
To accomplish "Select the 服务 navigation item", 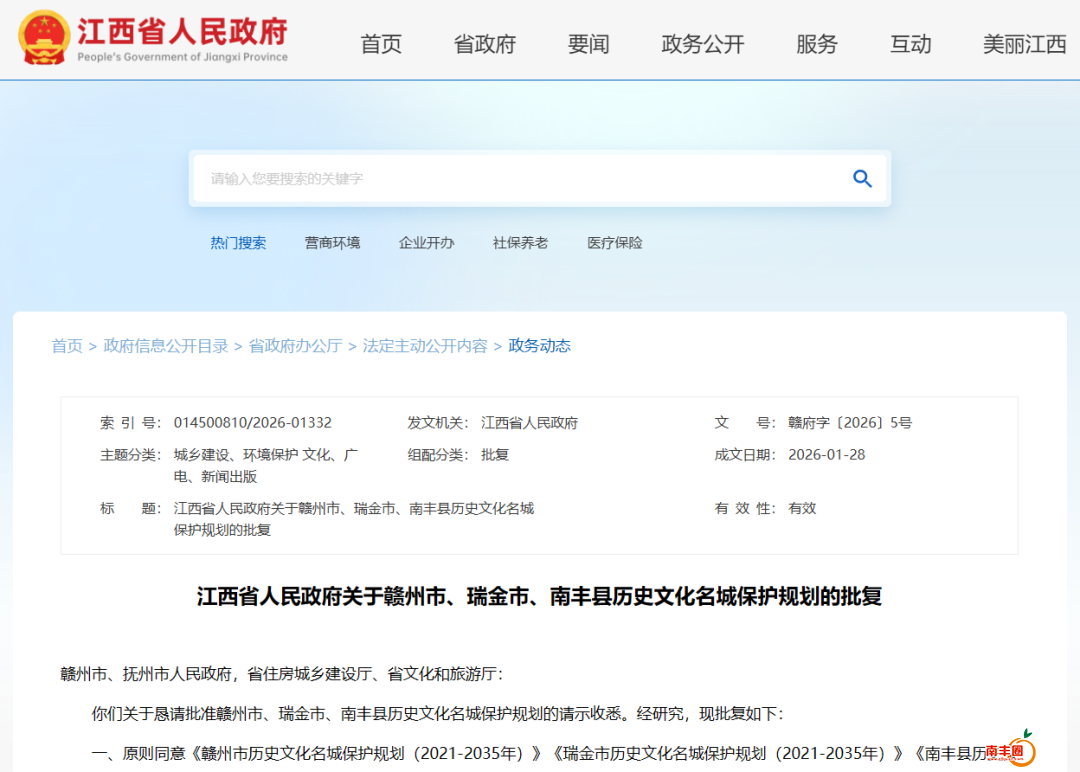I will coord(817,44).
